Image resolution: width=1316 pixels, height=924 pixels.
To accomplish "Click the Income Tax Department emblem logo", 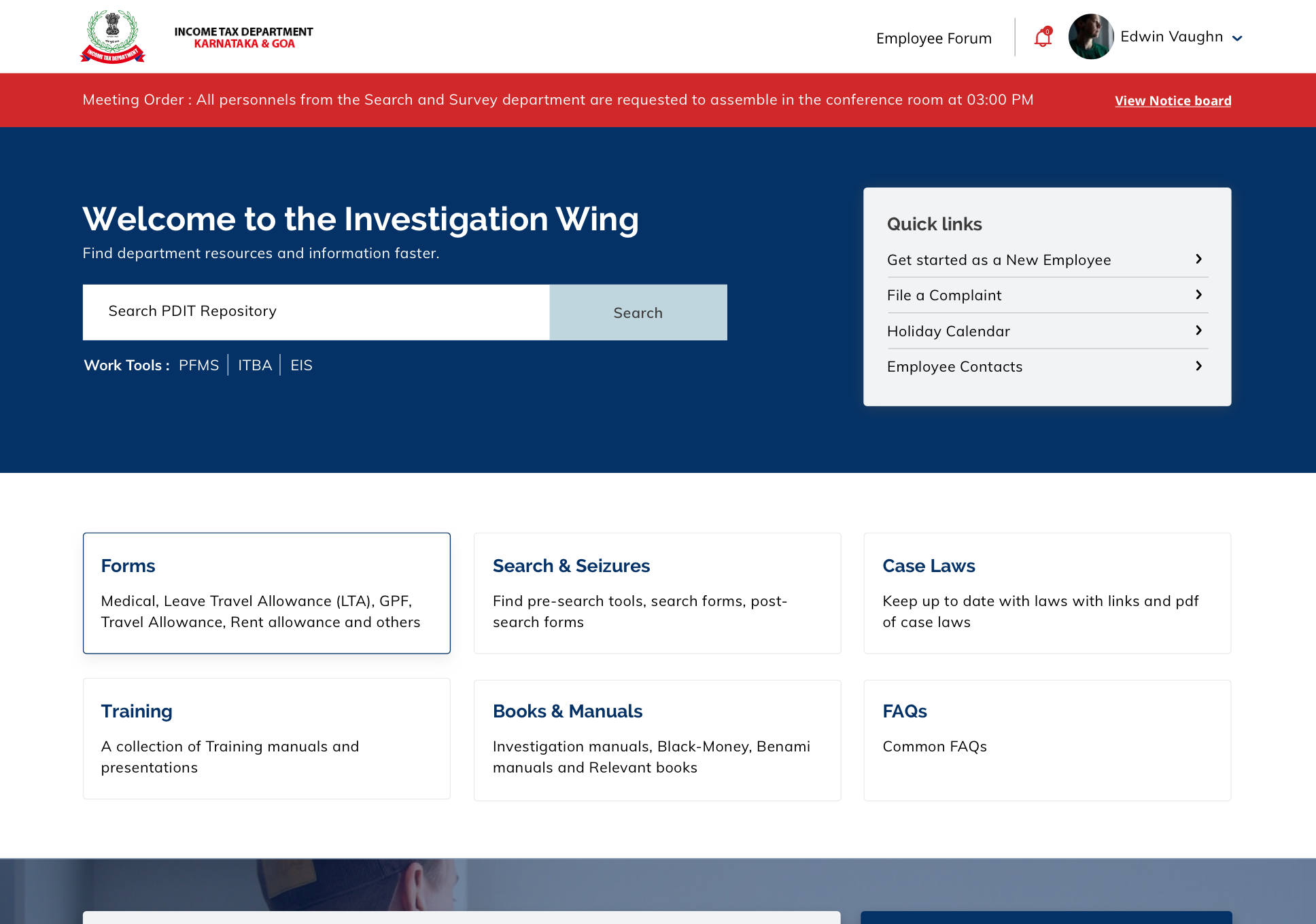I will 113,37.
